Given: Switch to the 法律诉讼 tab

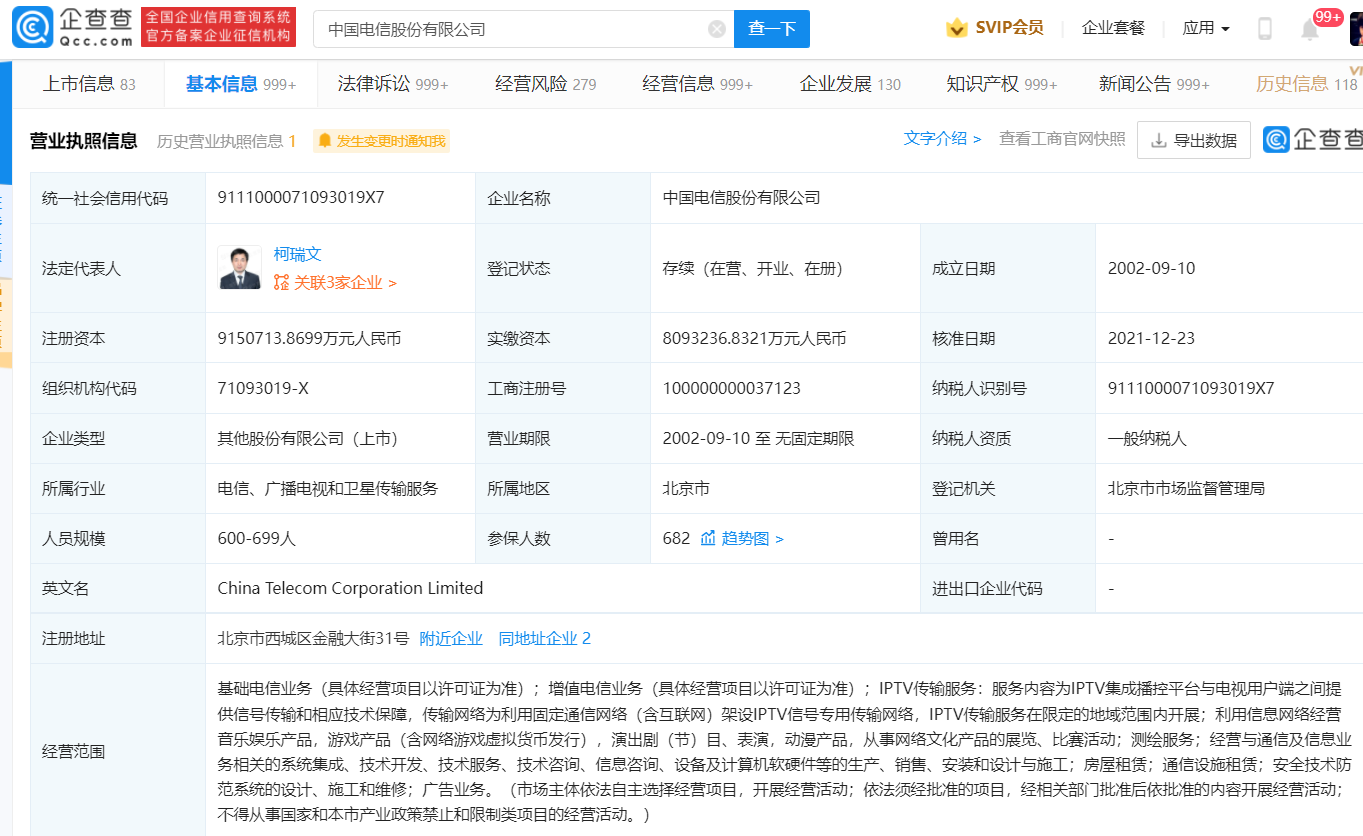Looking at the screenshot, I should [x=392, y=84].
